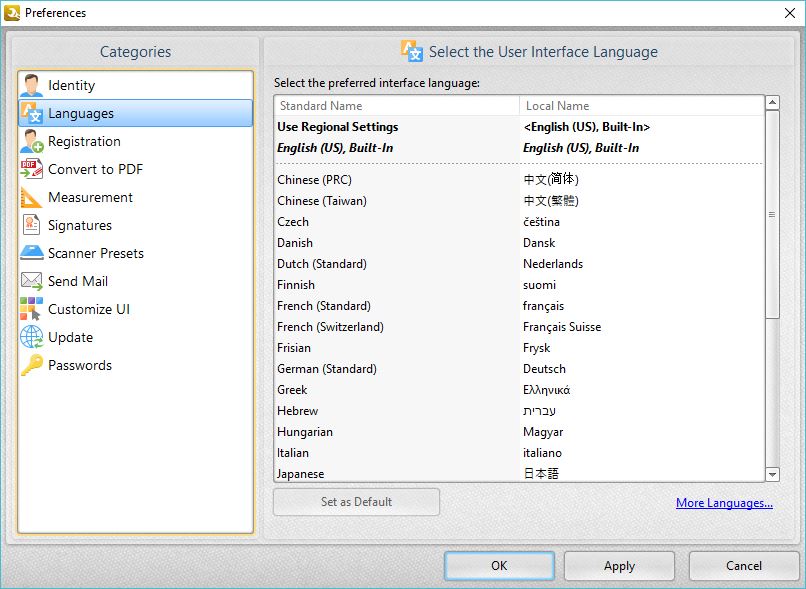Select the Languages category icon
The width and height of the screenshot is (806, 589).
(x=34, y=113)
